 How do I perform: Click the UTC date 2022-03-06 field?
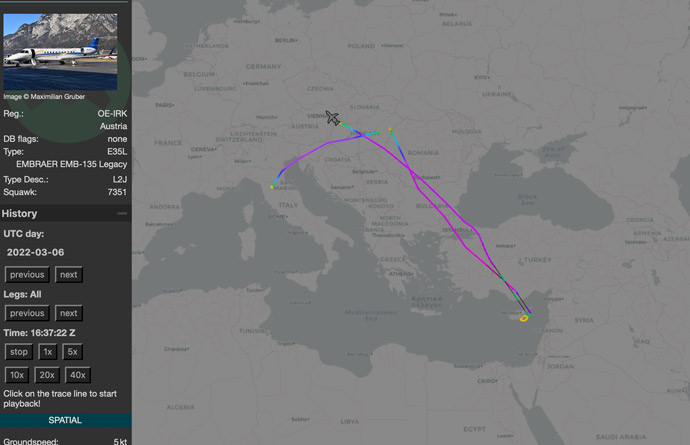[x=36, y=253]
